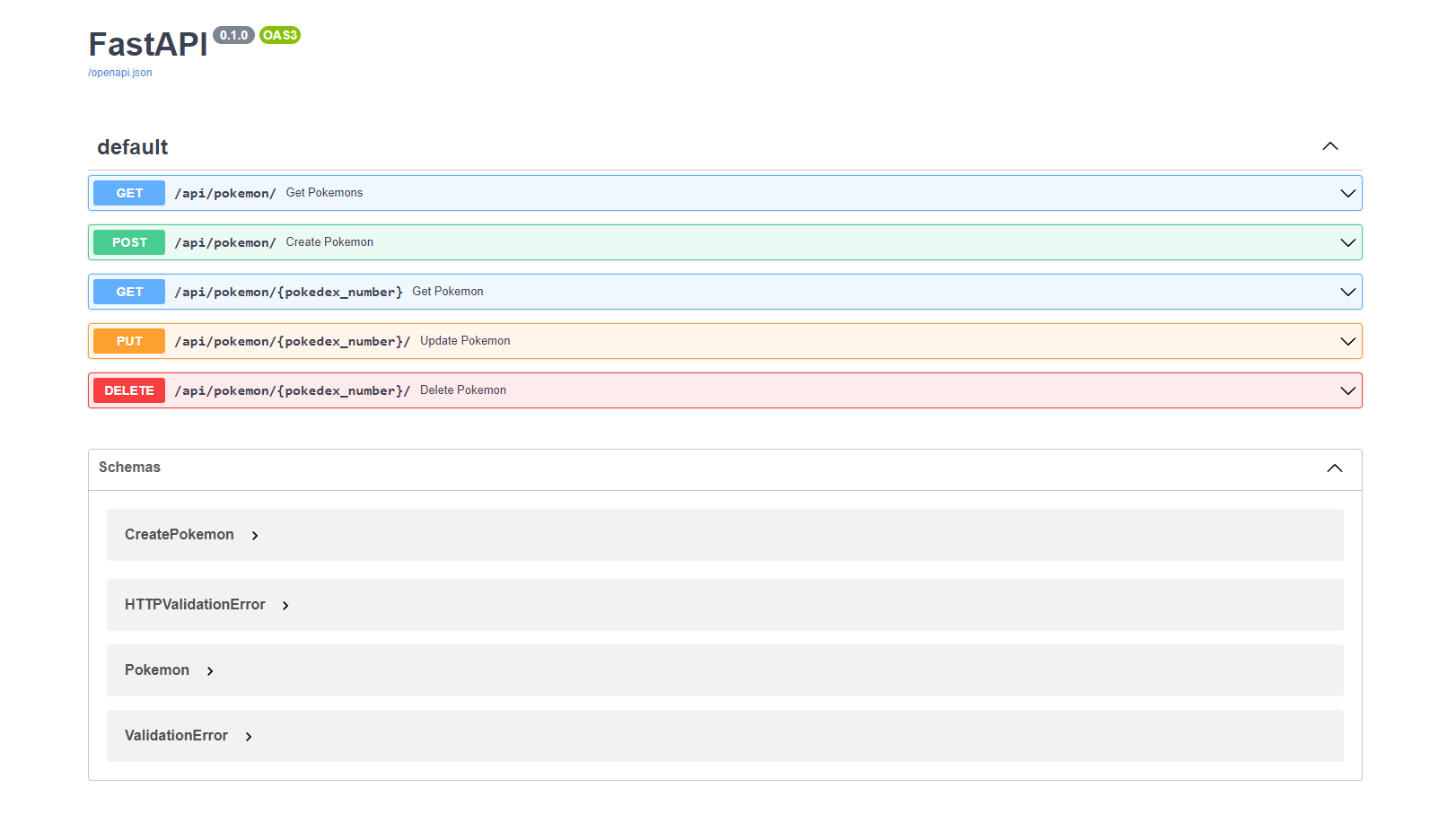
Task: Expand the Create Pokemon operation chevron
Action: (1346, 241)
